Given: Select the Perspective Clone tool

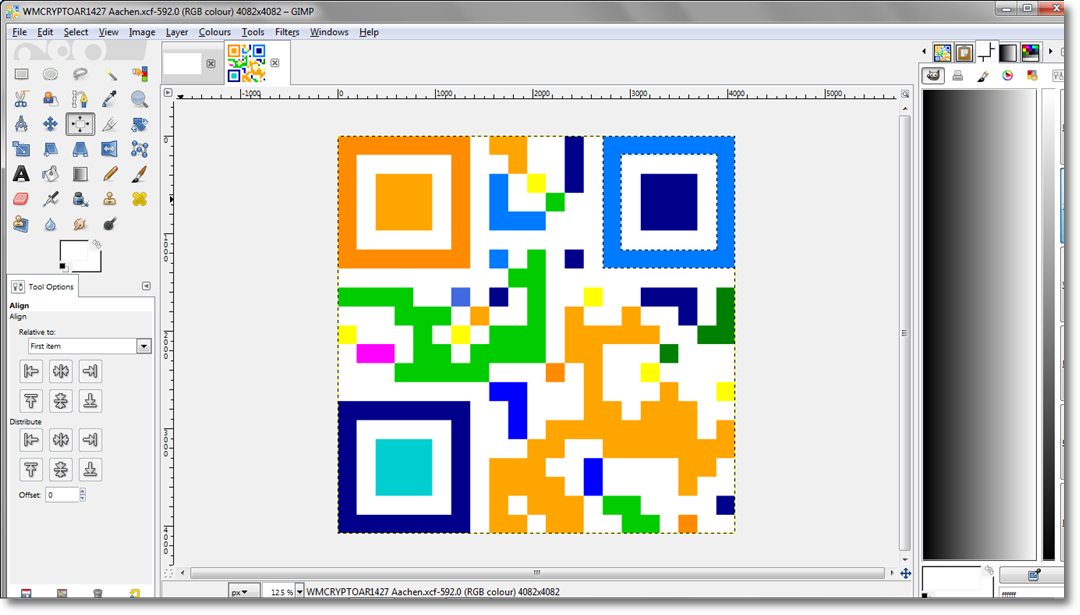Looking at the screenshot, I should click(x=21, y=224).
